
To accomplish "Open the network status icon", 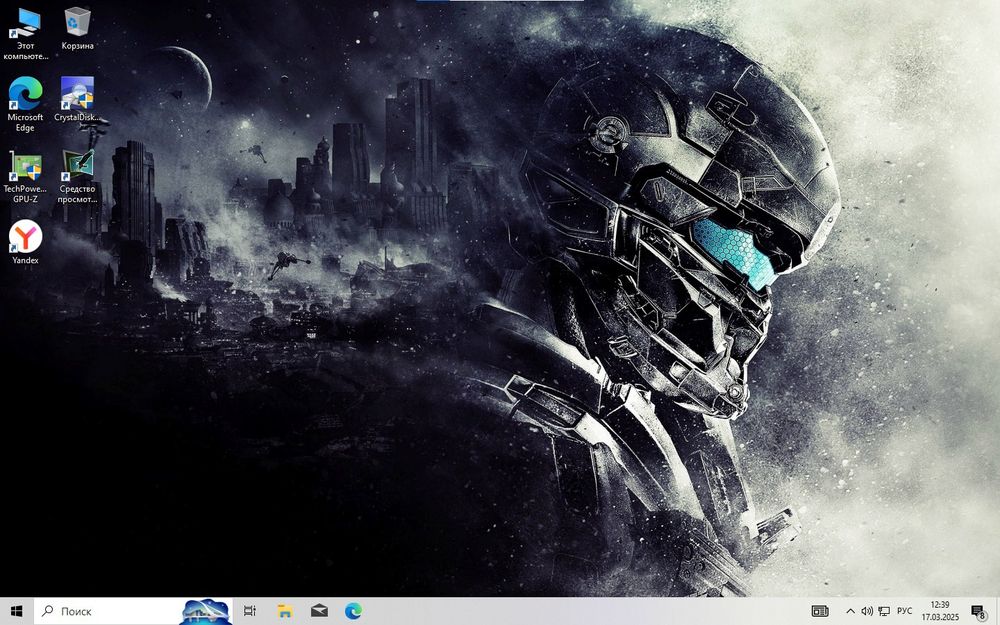I will click(x=884, y=611).
